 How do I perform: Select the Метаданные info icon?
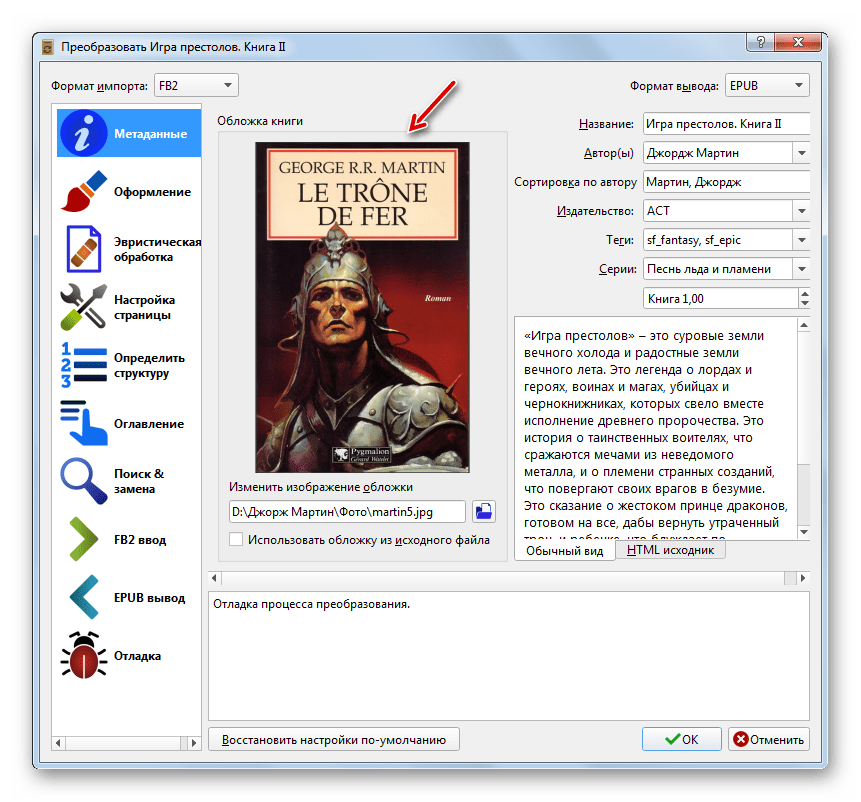click(x=83, y=133)
